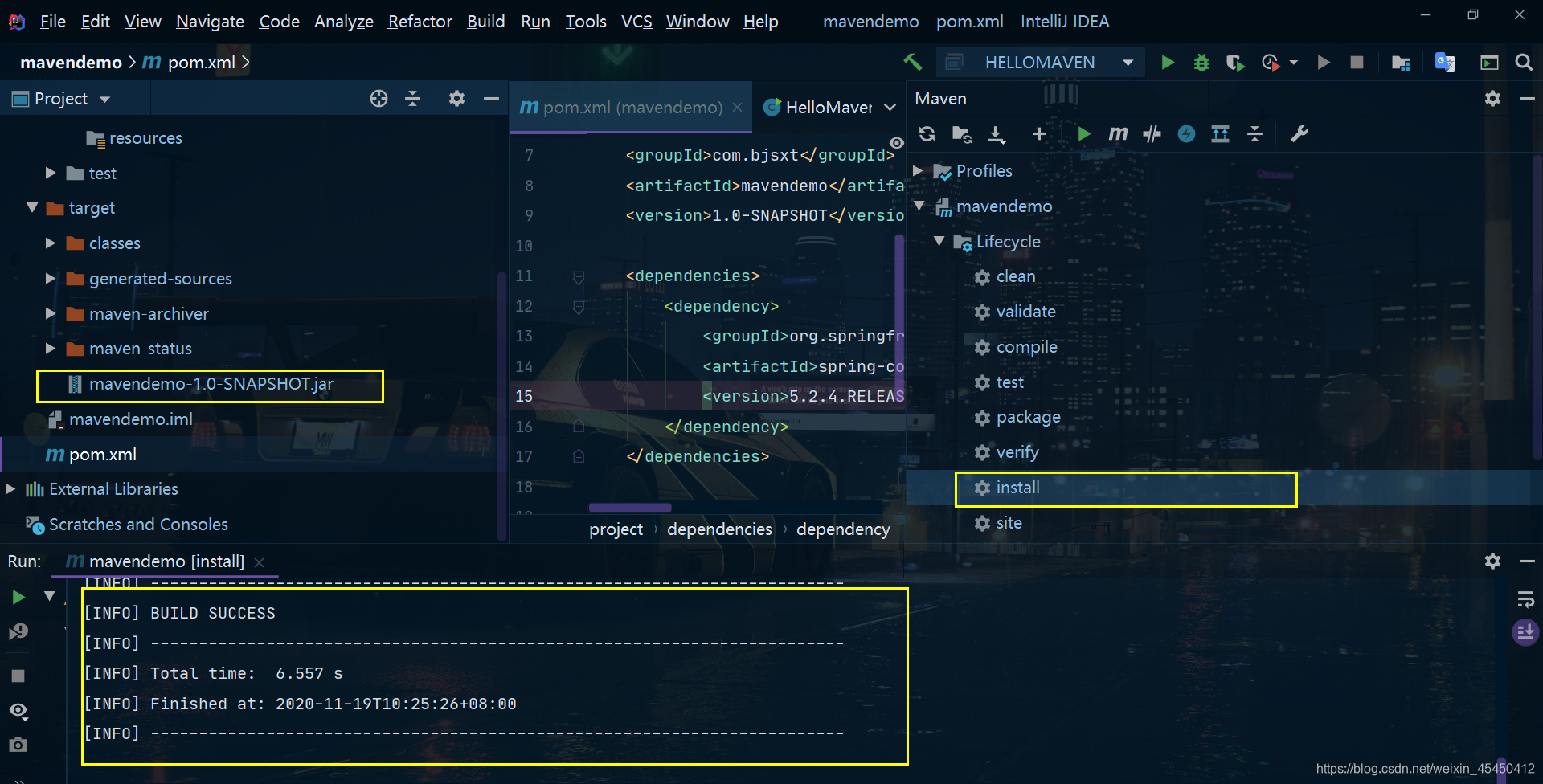This screenshot has height=784, width=1543.
Task: Open Search Everywhere magnifier icon
Action: (x=1524, y=63)
